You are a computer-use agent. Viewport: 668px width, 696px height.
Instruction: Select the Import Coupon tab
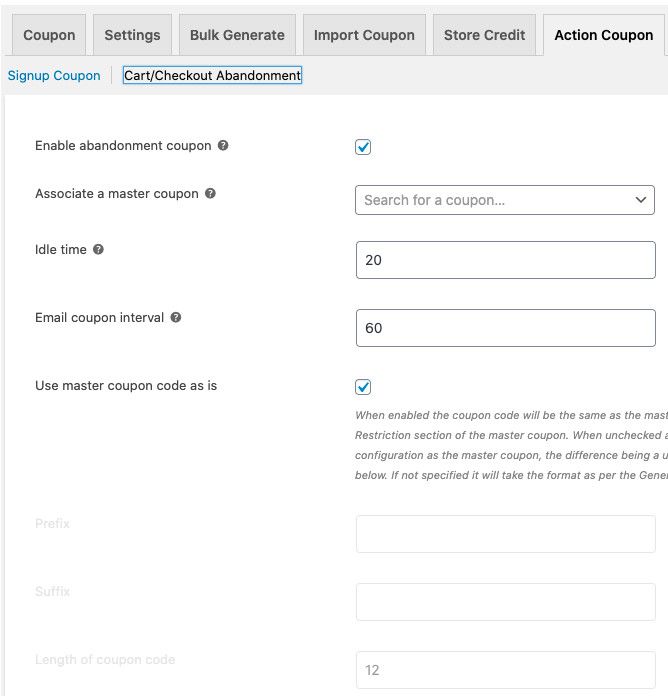364,35
